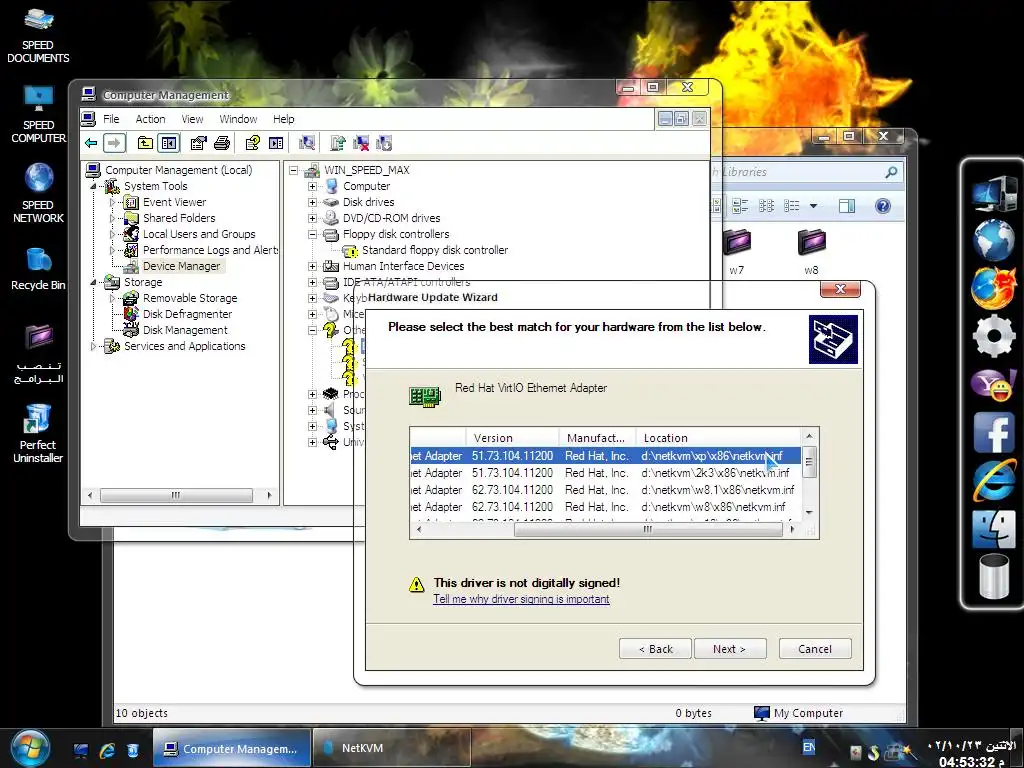Click the console tree horizontal scrollbar thumb

click(x=176, y=496)
